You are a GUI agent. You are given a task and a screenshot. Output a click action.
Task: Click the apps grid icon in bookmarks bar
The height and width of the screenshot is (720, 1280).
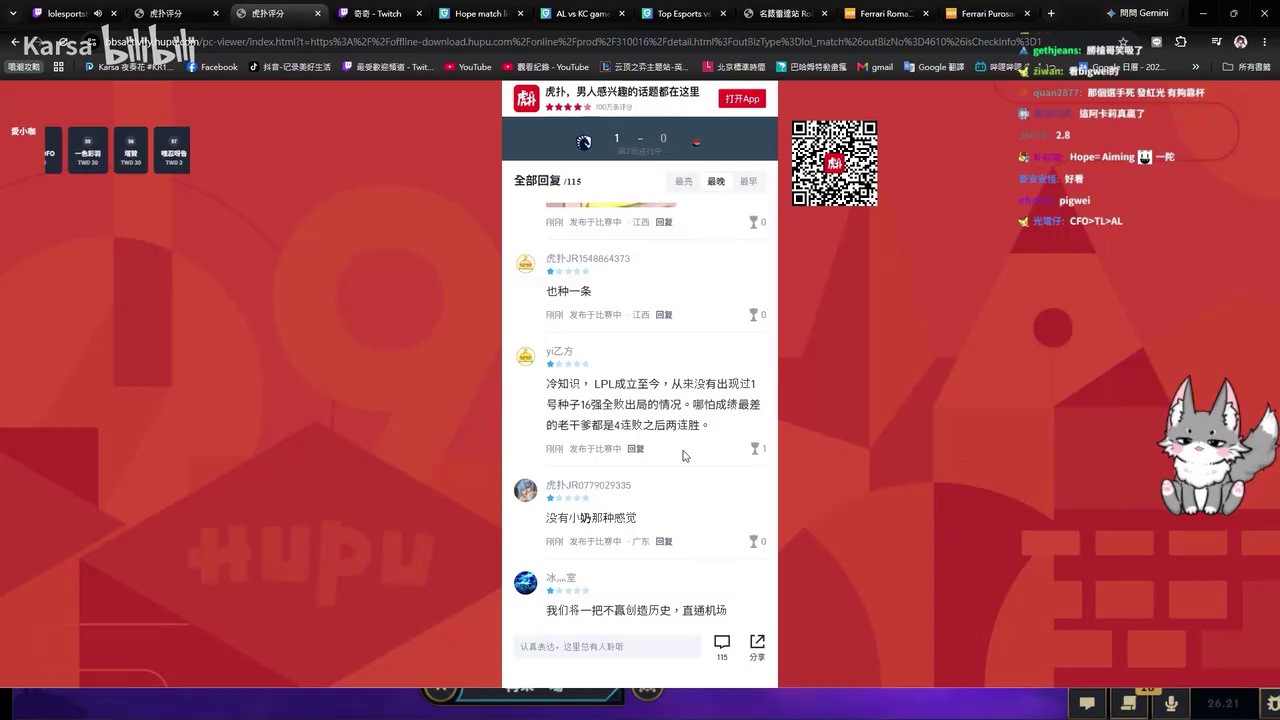coord(59,67)
